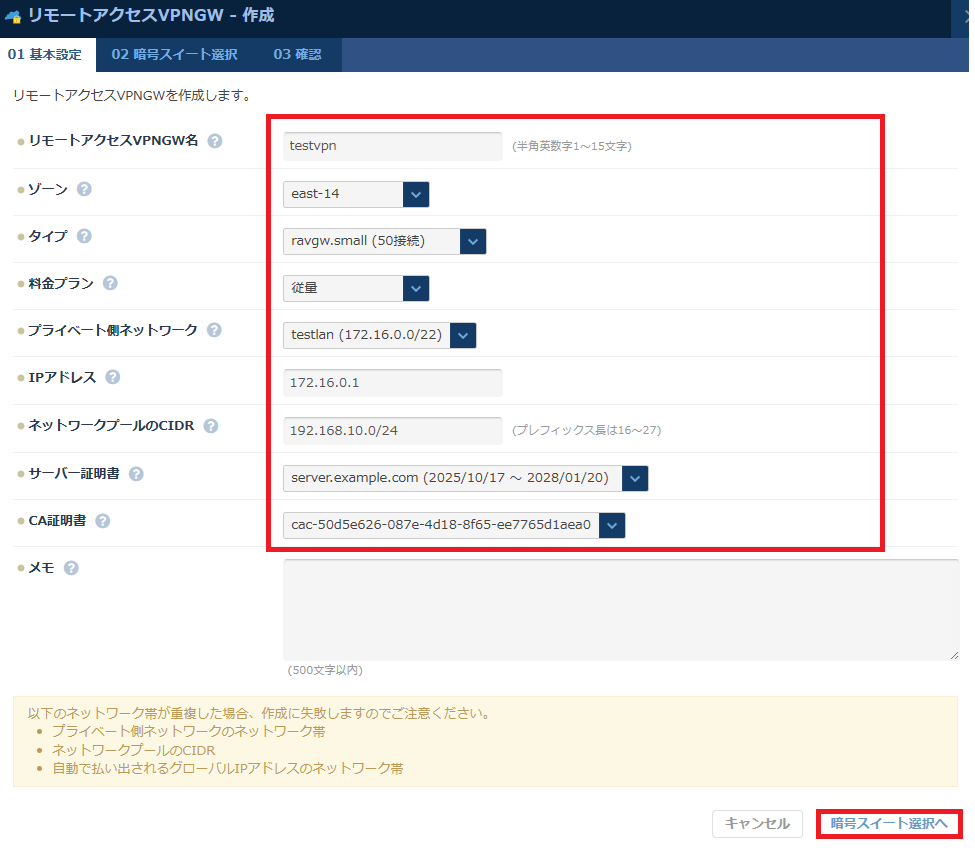Expand the タイプ ravgw.small dropdown
This screenshot has height=865, width=975.
(x=384, y=241)
